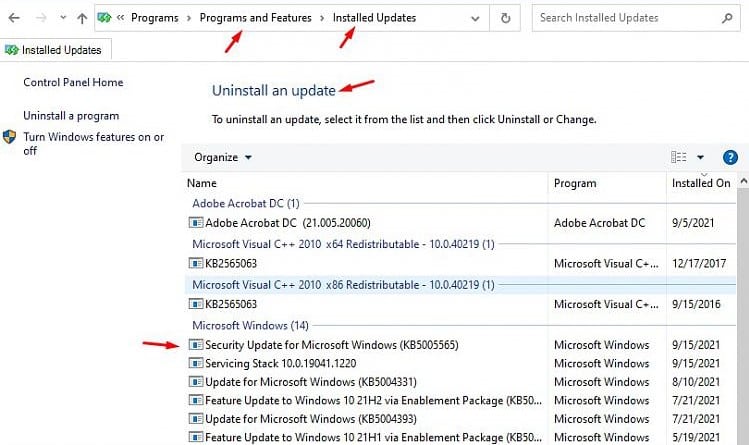Click the Adobe Acrobat DC update icon
749x445 pixels.
[x=195, y=223]
